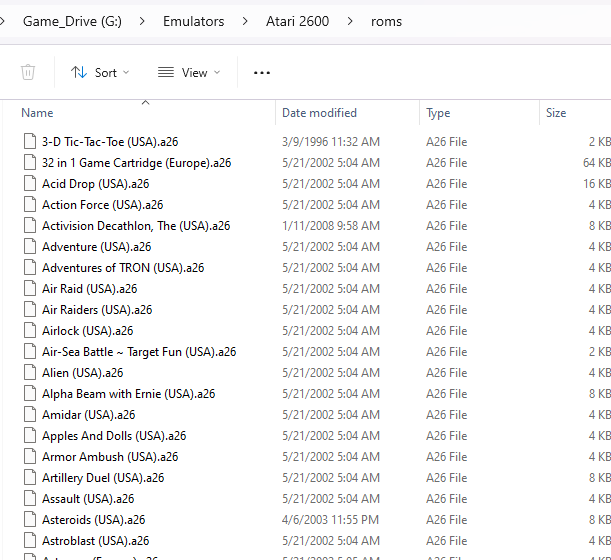The width and height of the screenshot is (611, 560).
Task: Click file icon of Activision Decathlon, The
Action: pos(30,226)
